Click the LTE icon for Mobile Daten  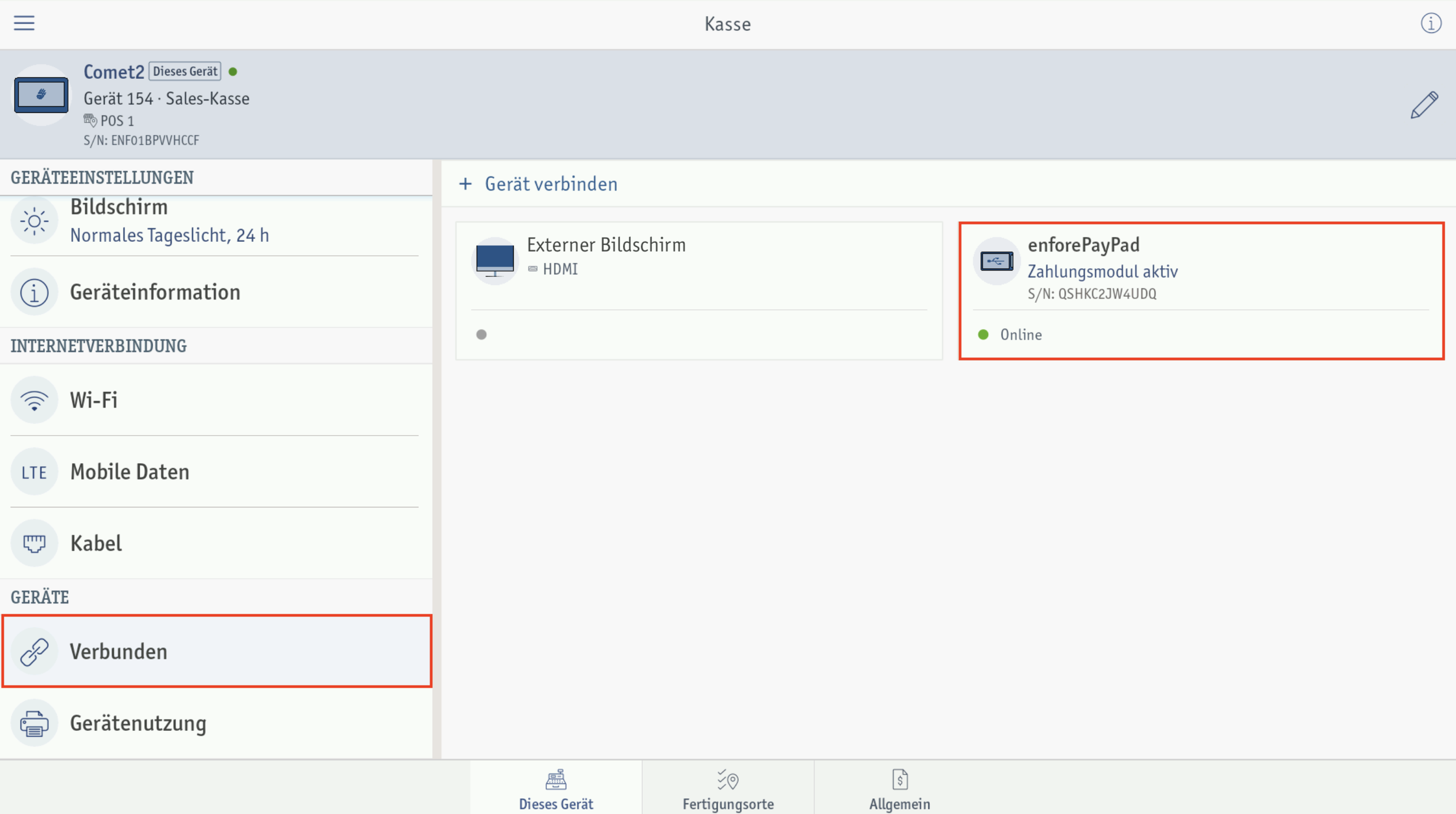34,472
